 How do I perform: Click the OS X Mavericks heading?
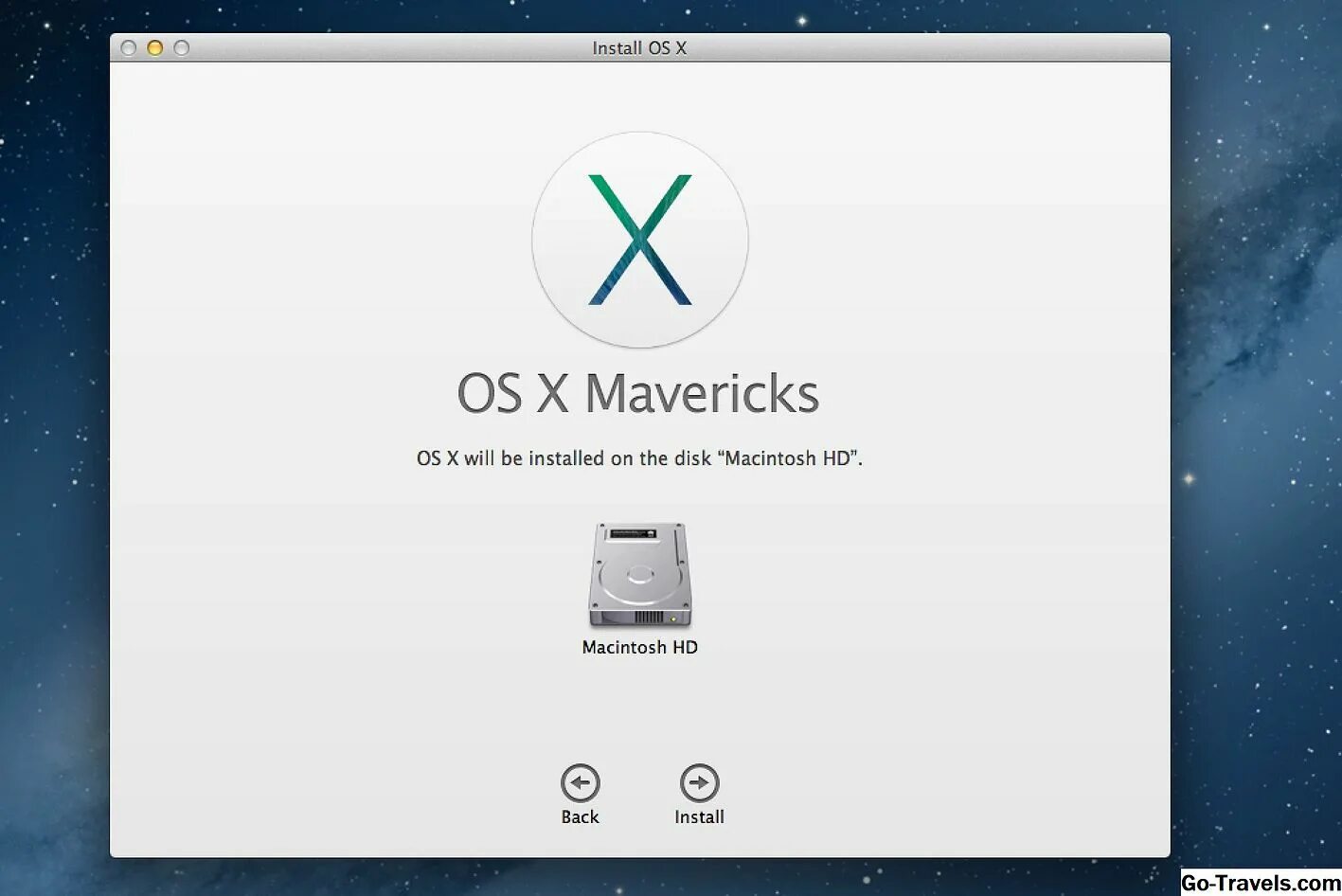tap(638, 393)
